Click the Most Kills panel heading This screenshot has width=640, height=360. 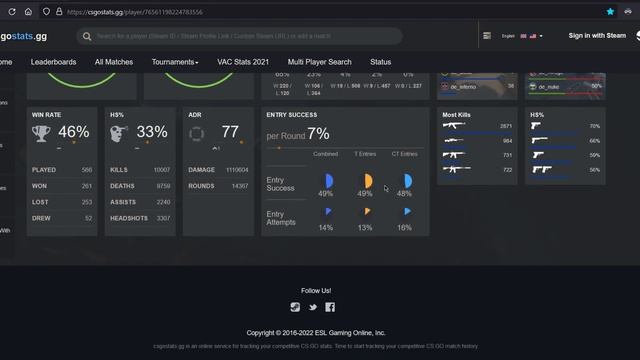[x=456, y=115]
